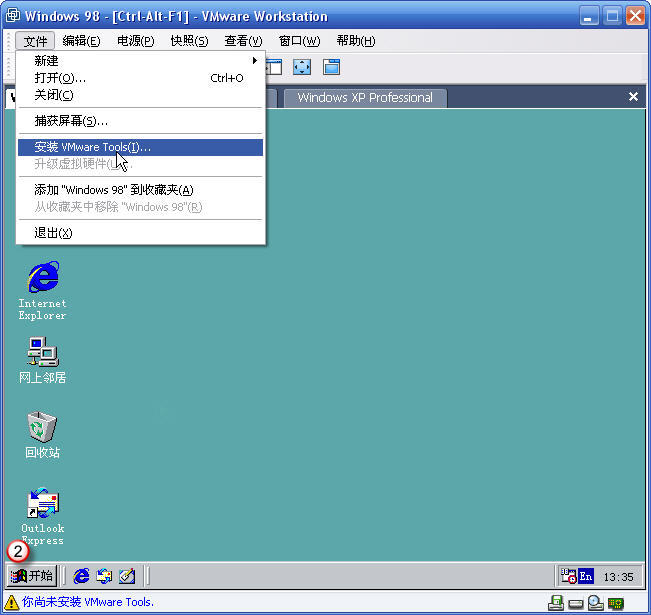Click the Outlook Express quick launch icon
This screenshot has height=615, width=651.
coord(104,576)
